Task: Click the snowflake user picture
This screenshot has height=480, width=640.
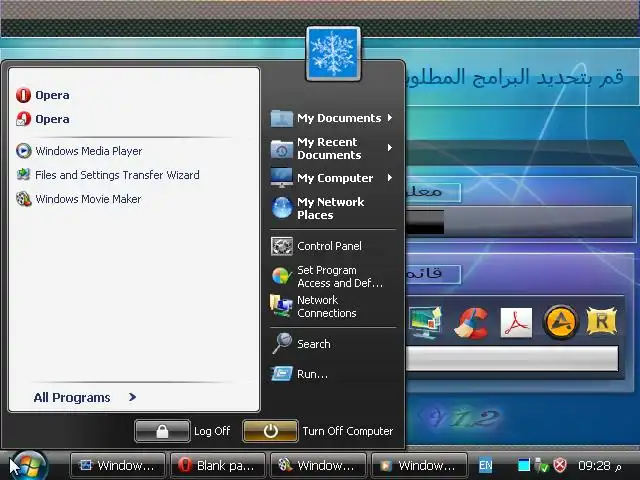Action: pos(333,53)
